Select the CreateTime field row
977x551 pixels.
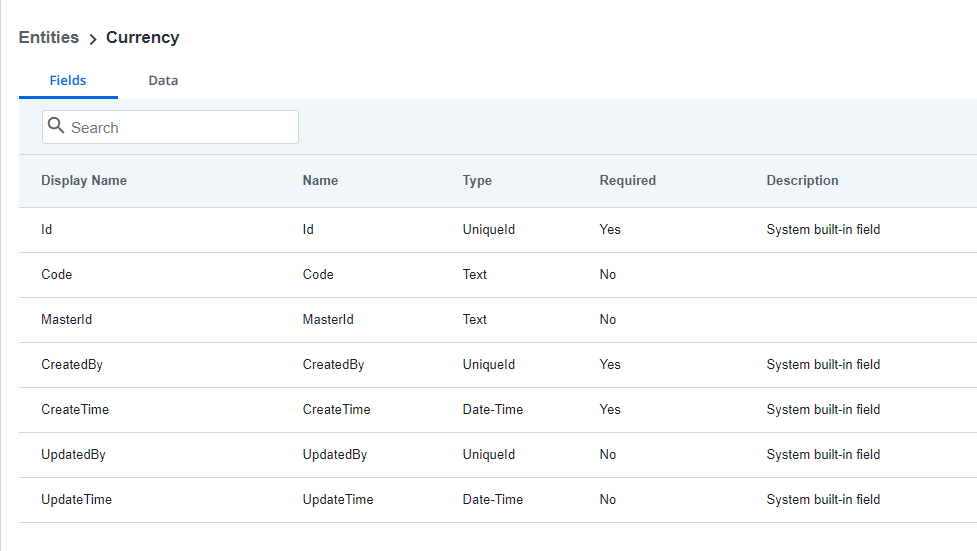pyautogui.click(x=498, y=410)
